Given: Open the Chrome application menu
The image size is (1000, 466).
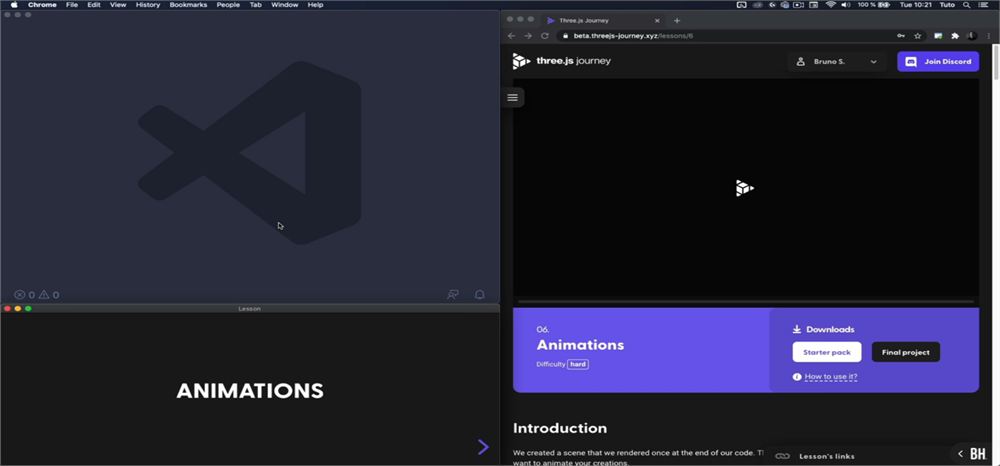Looking at the screenshot, I should point(42,4).
